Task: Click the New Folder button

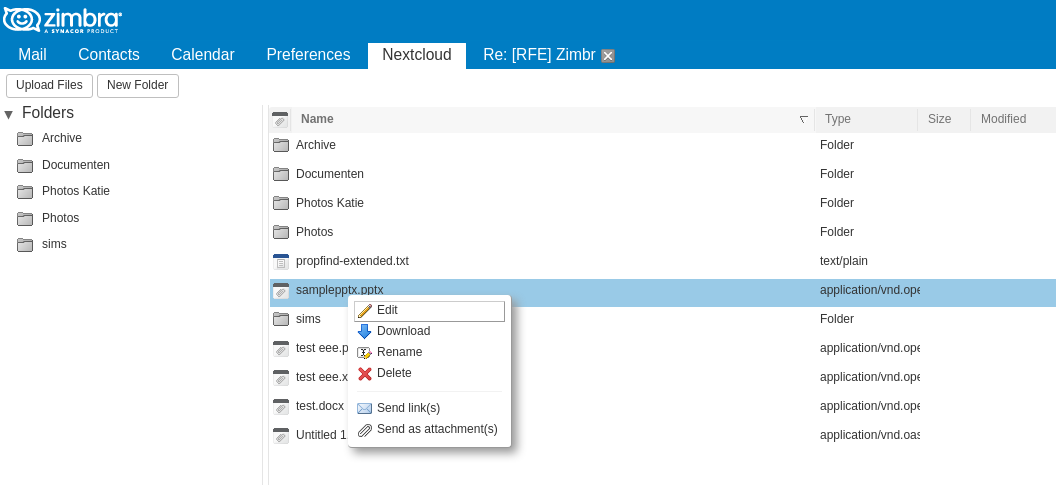Action: (x=137, y=86)
